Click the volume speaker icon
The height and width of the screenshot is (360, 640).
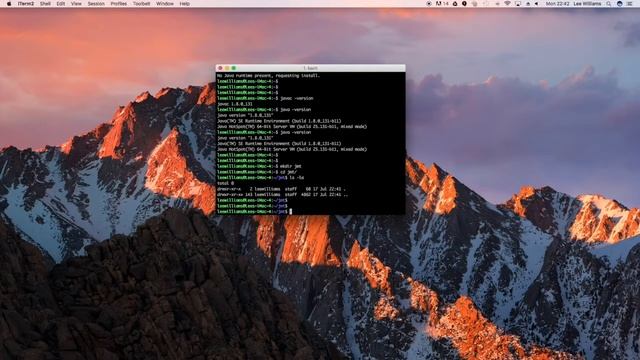(x=537, y=4)
